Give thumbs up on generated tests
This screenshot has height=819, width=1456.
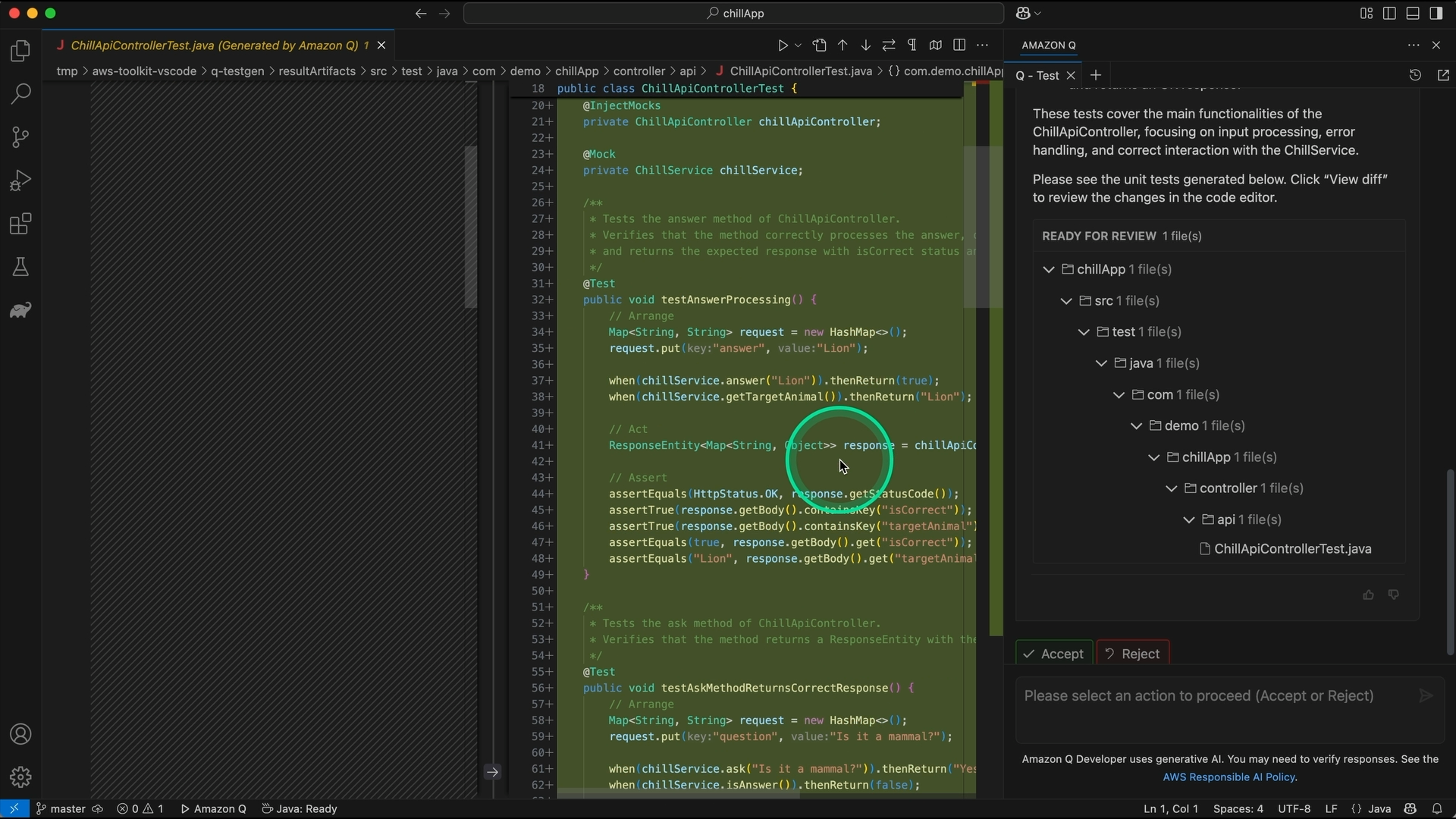click(x=1368, y=595)
